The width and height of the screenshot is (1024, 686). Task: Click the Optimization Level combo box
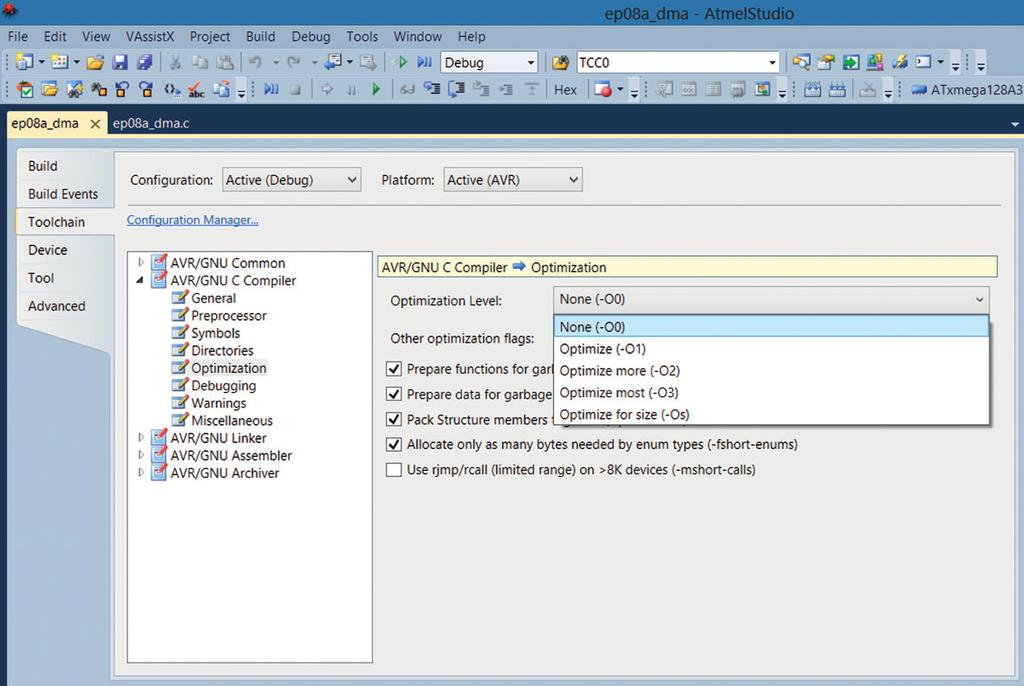click(771, 299)
